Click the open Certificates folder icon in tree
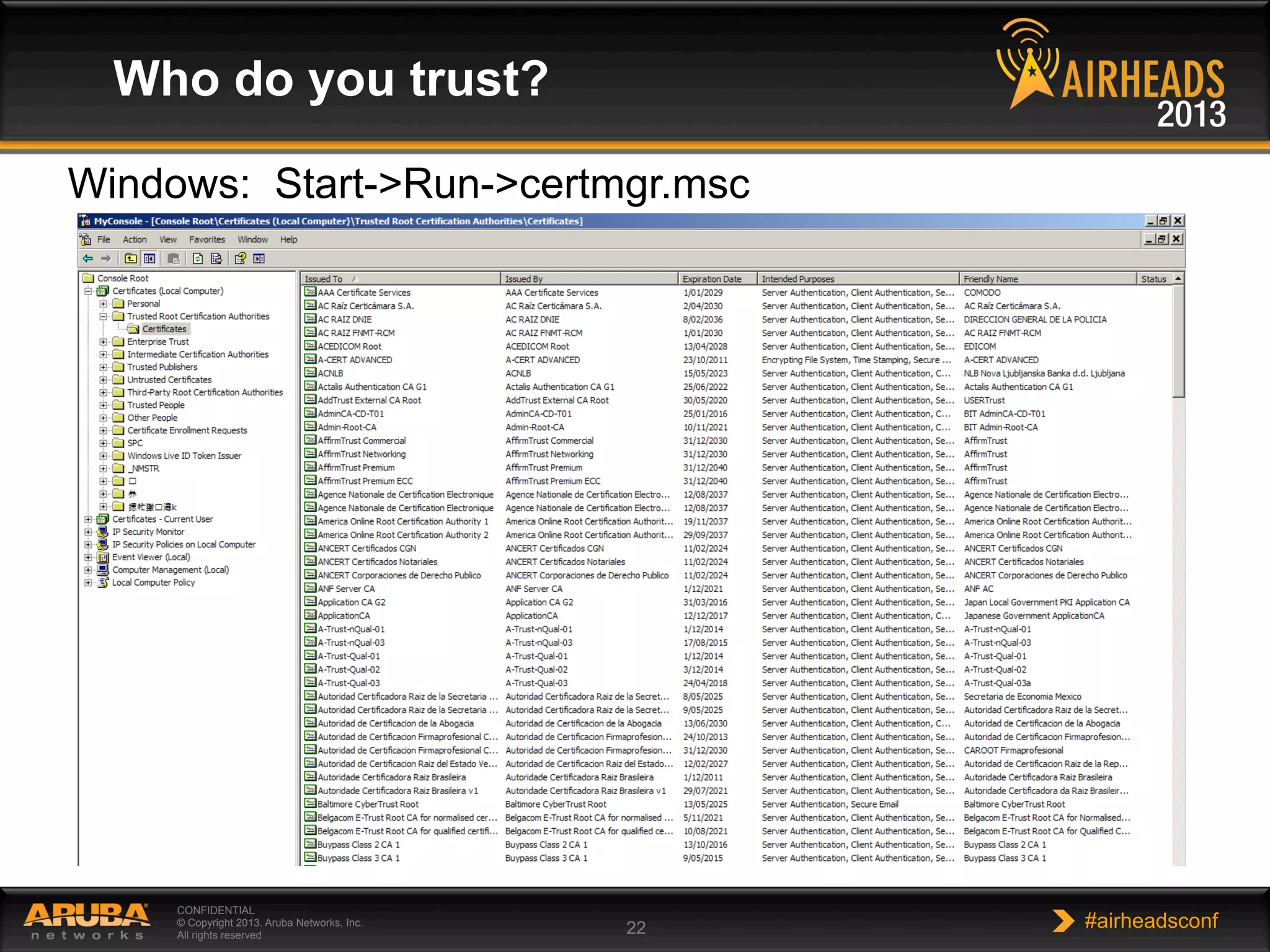 point(133,329)
